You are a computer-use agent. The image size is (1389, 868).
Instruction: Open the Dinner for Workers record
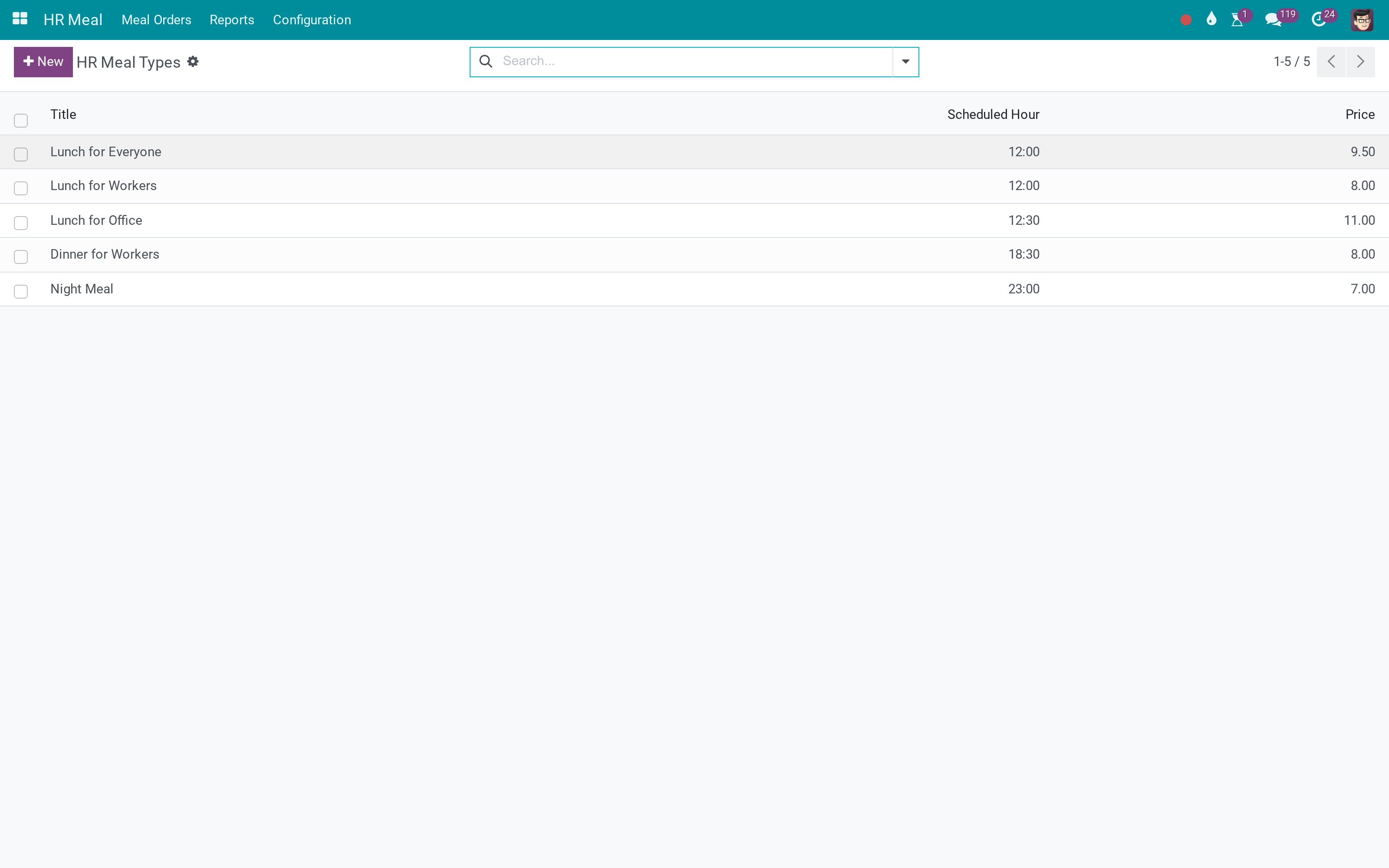click(x=105, y=254)
